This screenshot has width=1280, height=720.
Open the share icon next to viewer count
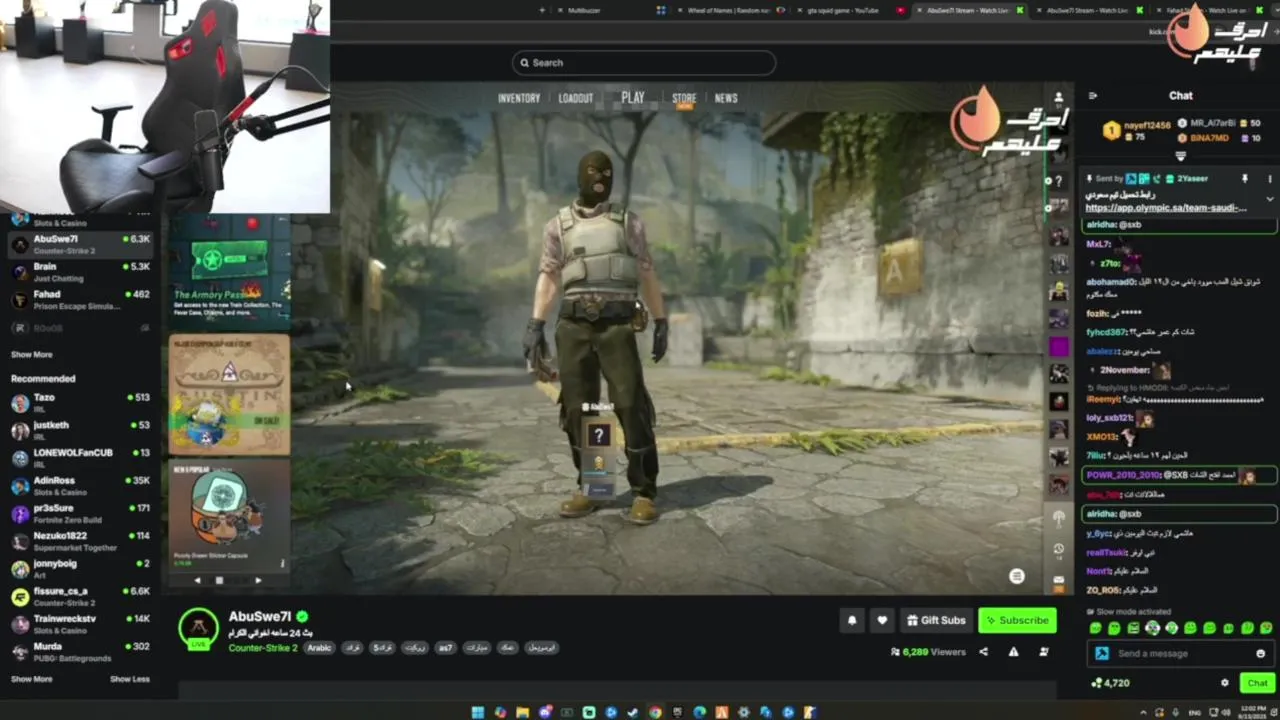[983, 652]
